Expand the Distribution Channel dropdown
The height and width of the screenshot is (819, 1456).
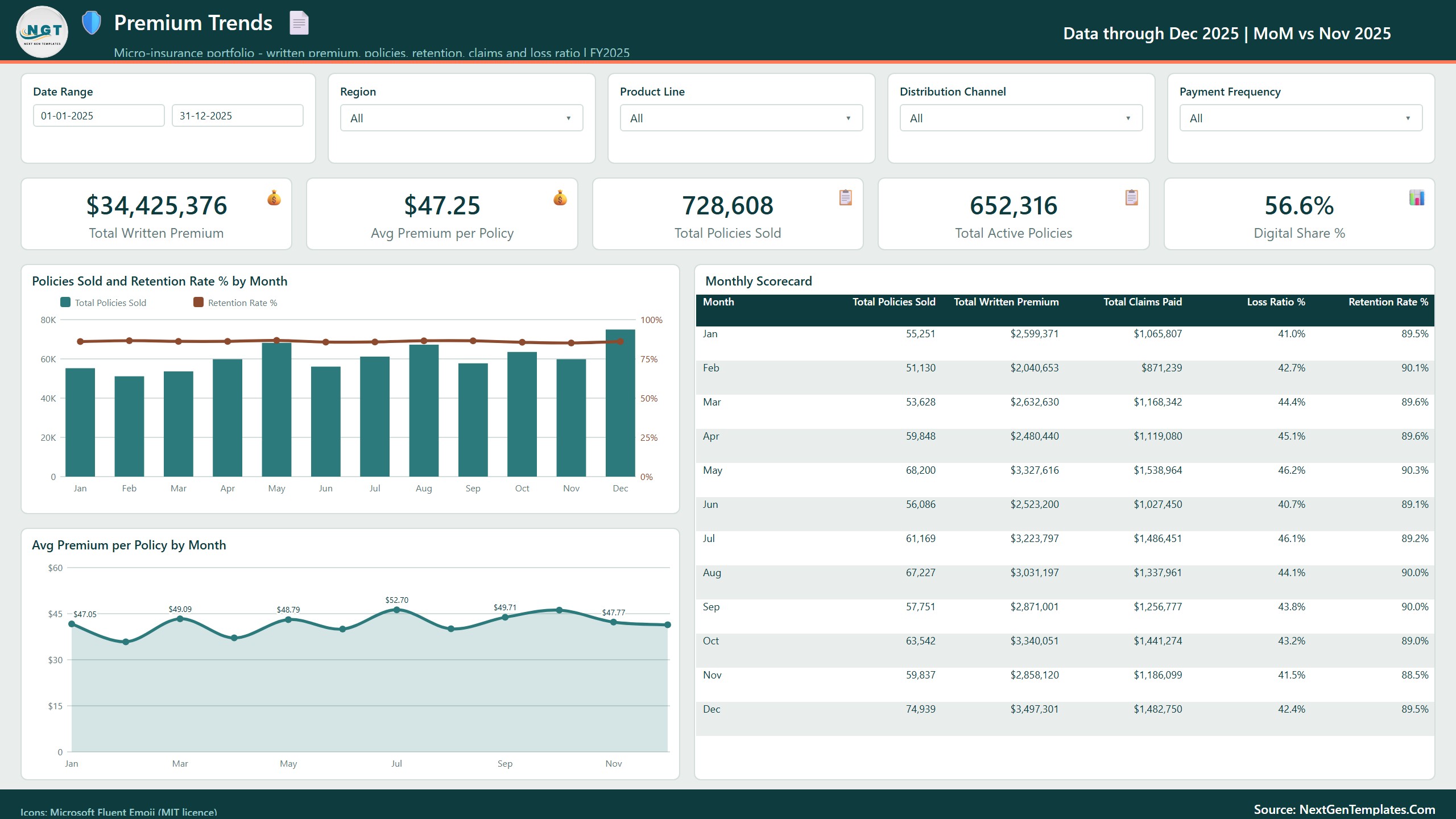click(1021, 118)
